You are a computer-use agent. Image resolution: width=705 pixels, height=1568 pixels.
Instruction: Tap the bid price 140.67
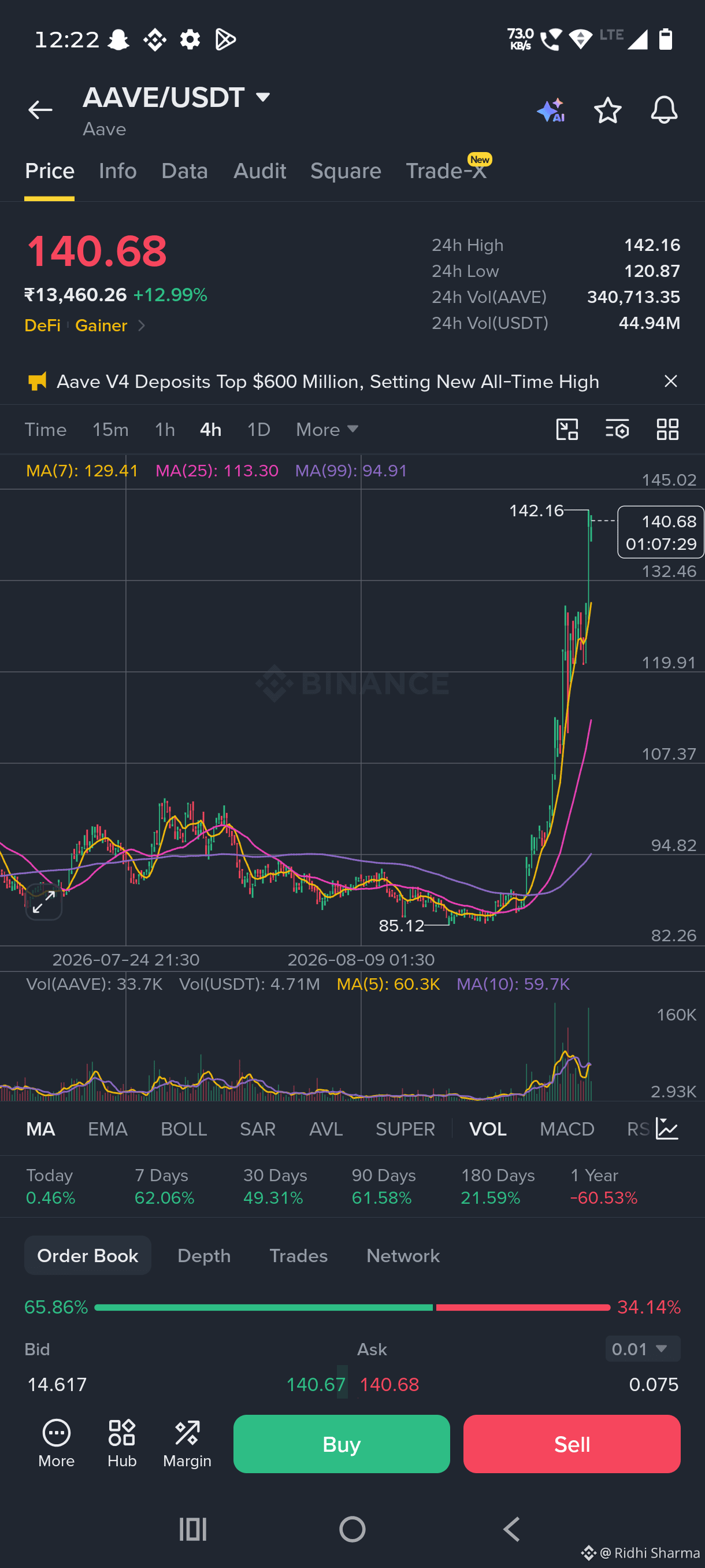click(316, 1384)
